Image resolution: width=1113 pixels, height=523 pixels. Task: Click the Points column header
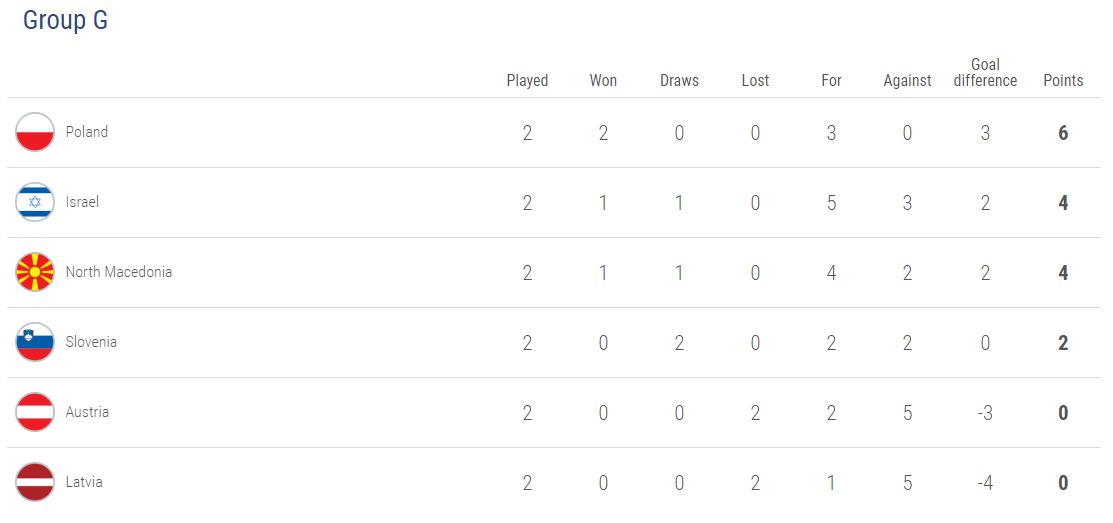point(1063,81)
